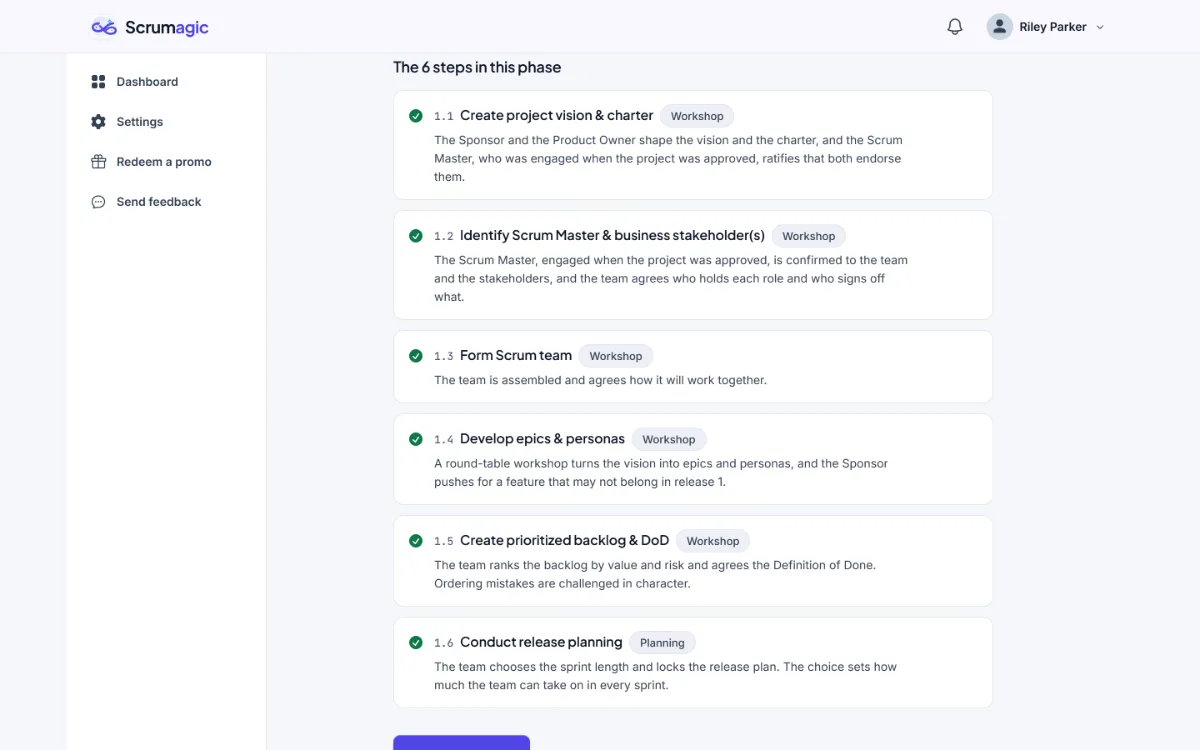Select Redeem a promo in the sidebar
The height and width of the screenshot is (750, 1200).
pyautogui.click(x=166, y=162)
